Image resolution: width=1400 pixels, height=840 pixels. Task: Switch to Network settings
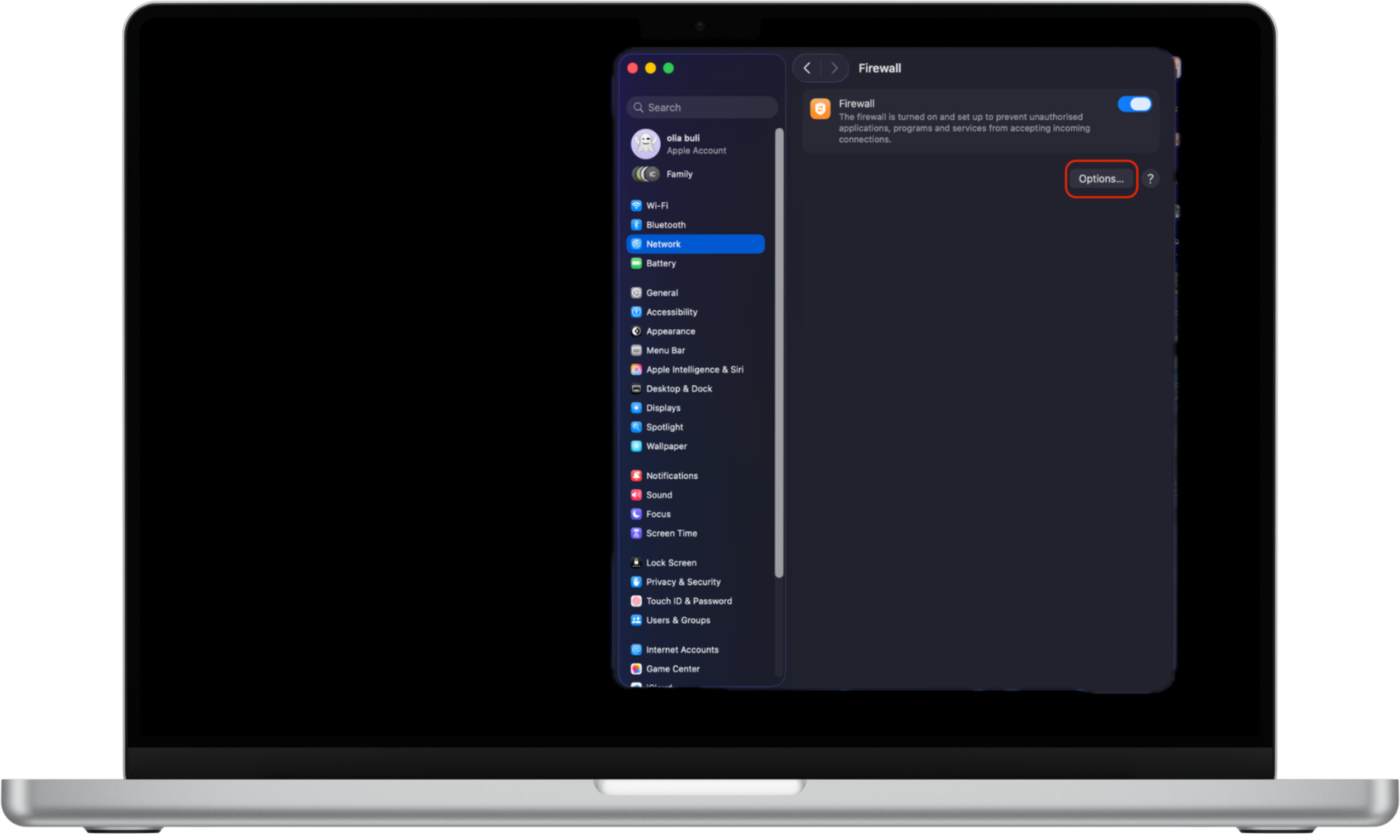coord(663,244)
